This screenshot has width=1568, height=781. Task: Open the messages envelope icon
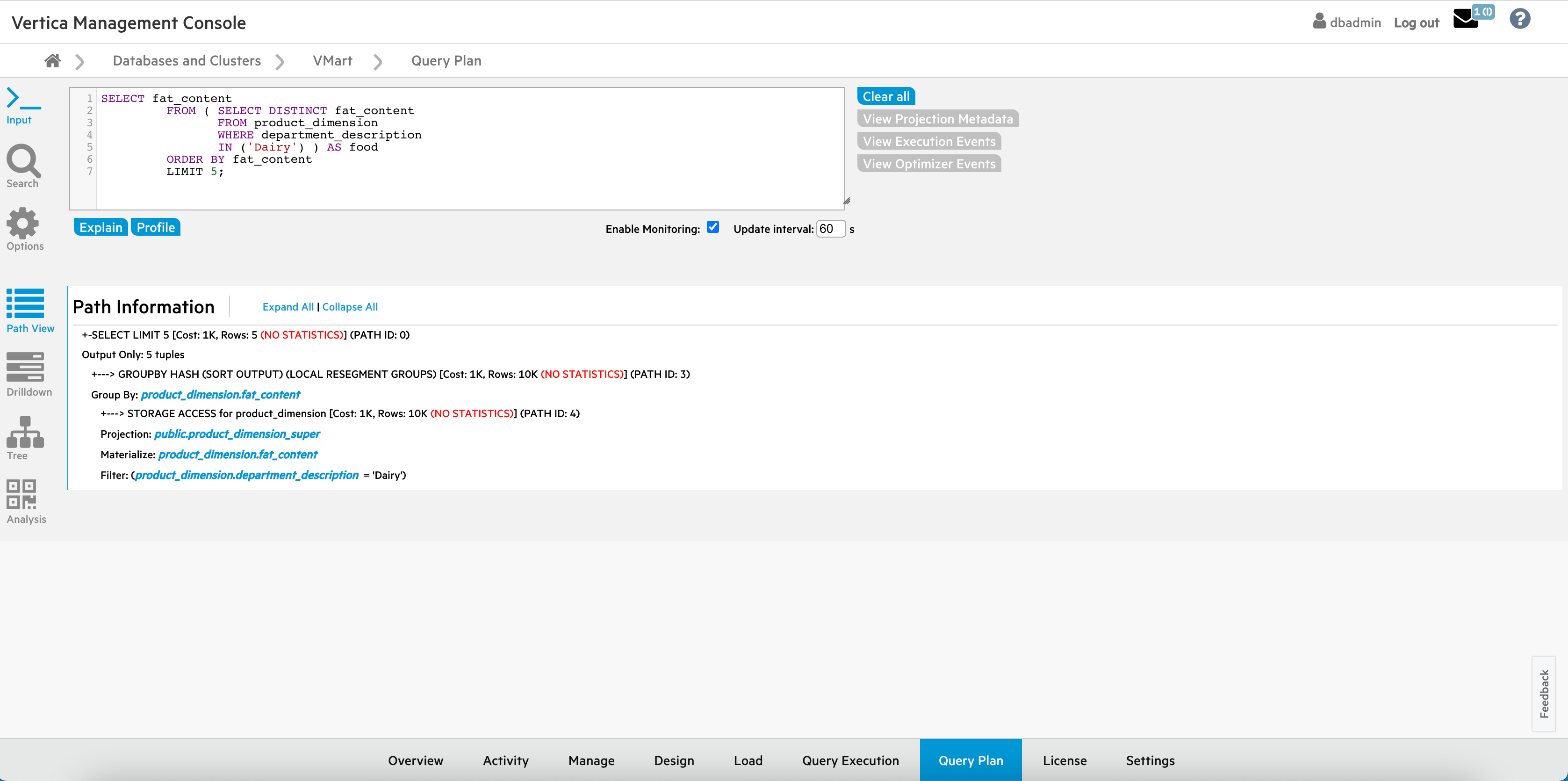click(x=1465, y=20)
